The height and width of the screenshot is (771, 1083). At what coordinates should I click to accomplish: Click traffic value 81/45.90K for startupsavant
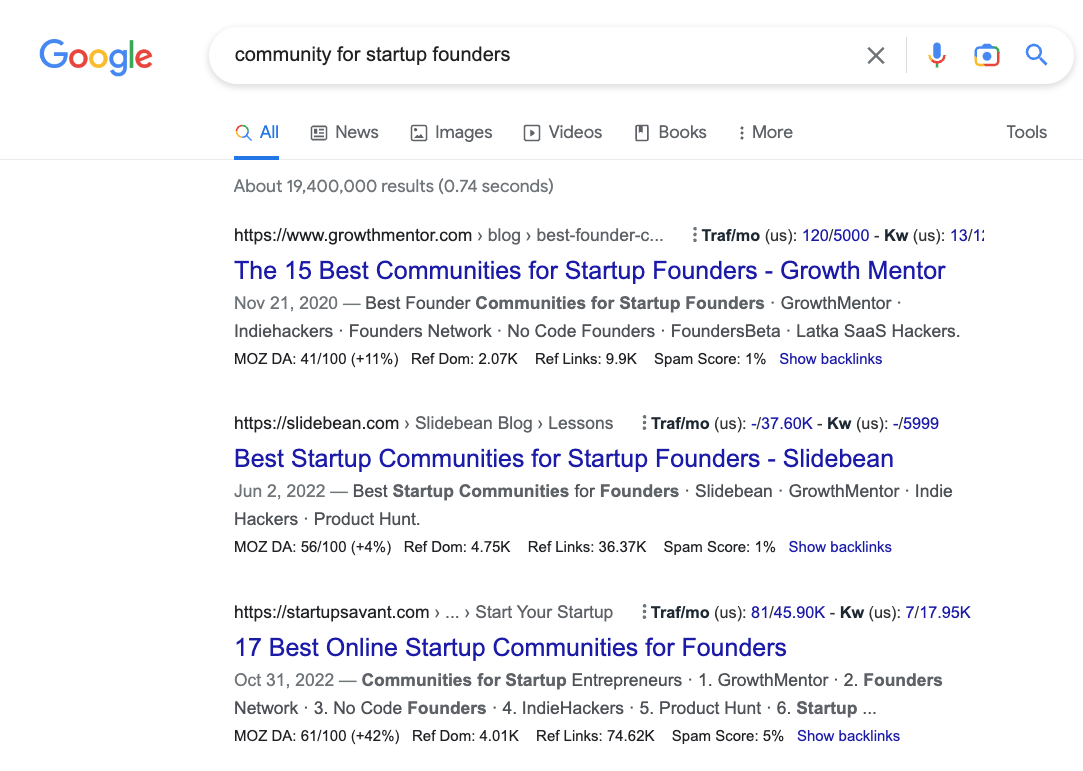787,612
